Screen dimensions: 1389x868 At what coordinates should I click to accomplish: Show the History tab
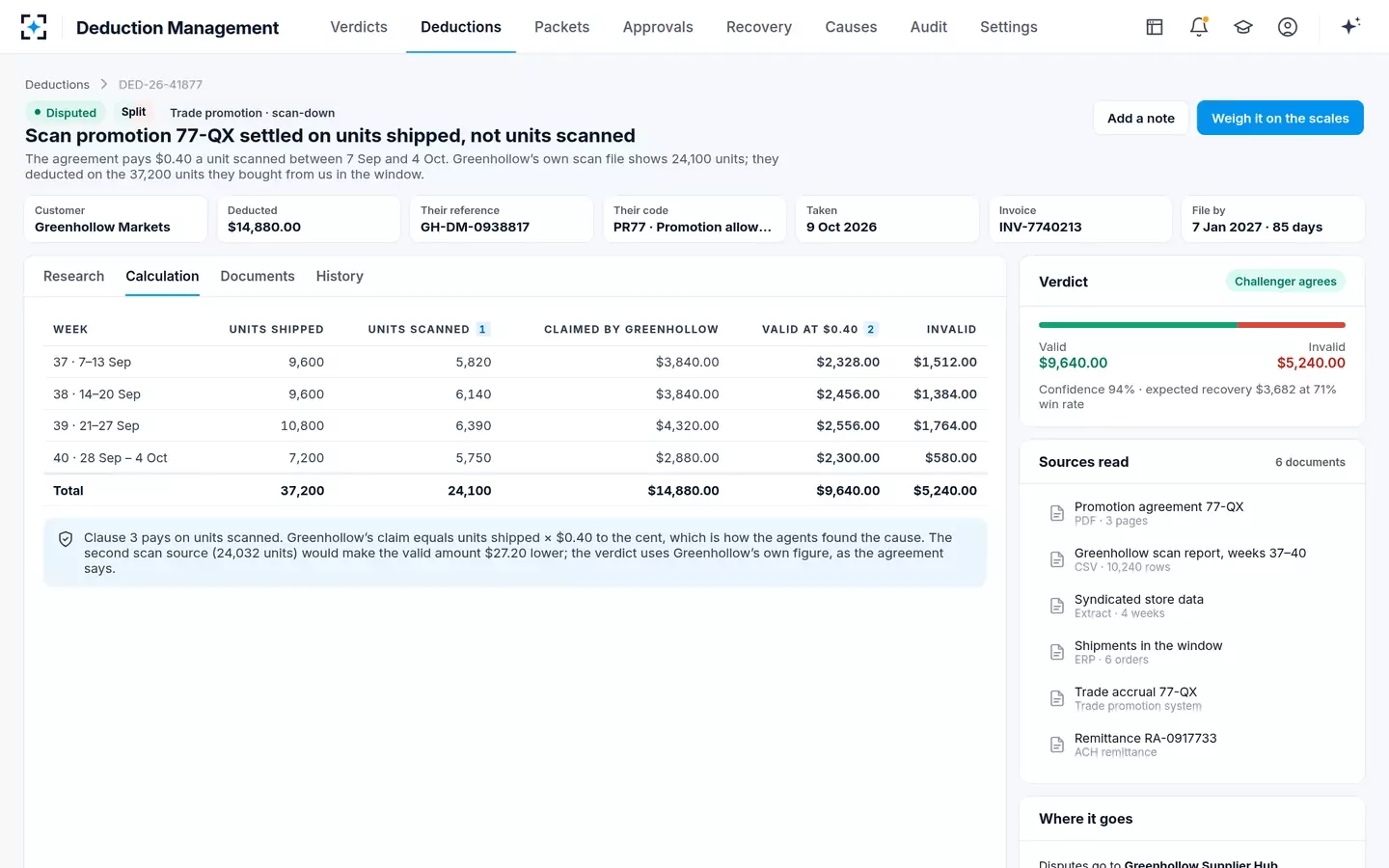click(340, 276)
